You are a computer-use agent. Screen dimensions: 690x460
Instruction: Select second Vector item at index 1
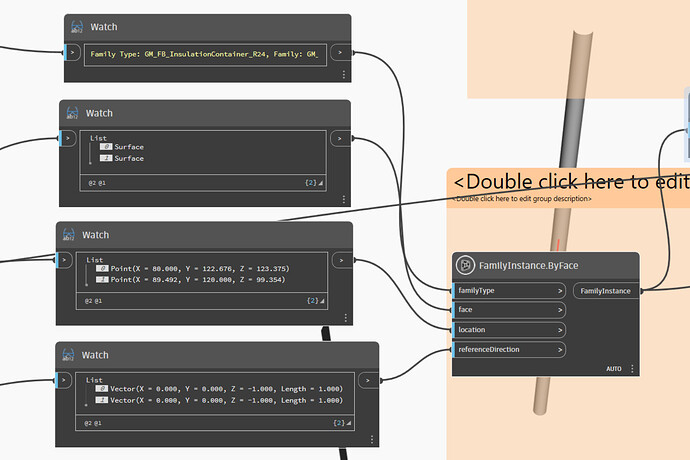(x=219, y=400)
